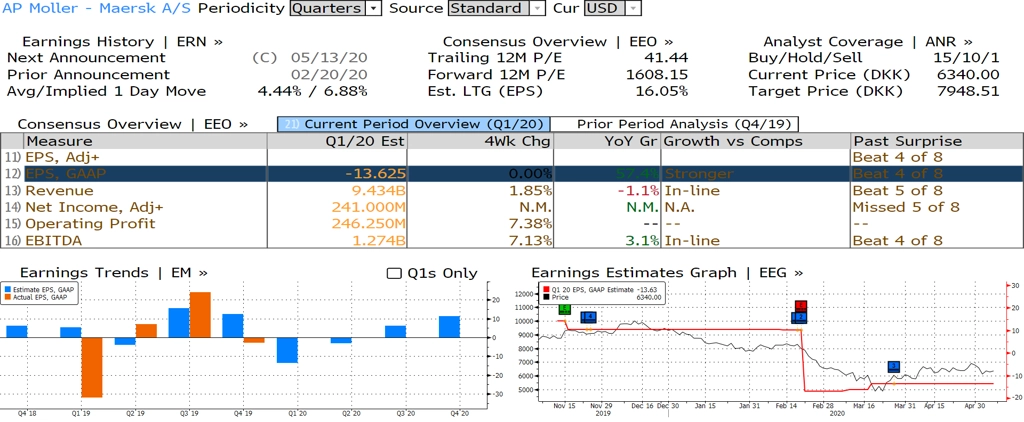The image size is (1024, 422).
Task: Open the Cur USD currency dropdown
Action: coord(612,8)
